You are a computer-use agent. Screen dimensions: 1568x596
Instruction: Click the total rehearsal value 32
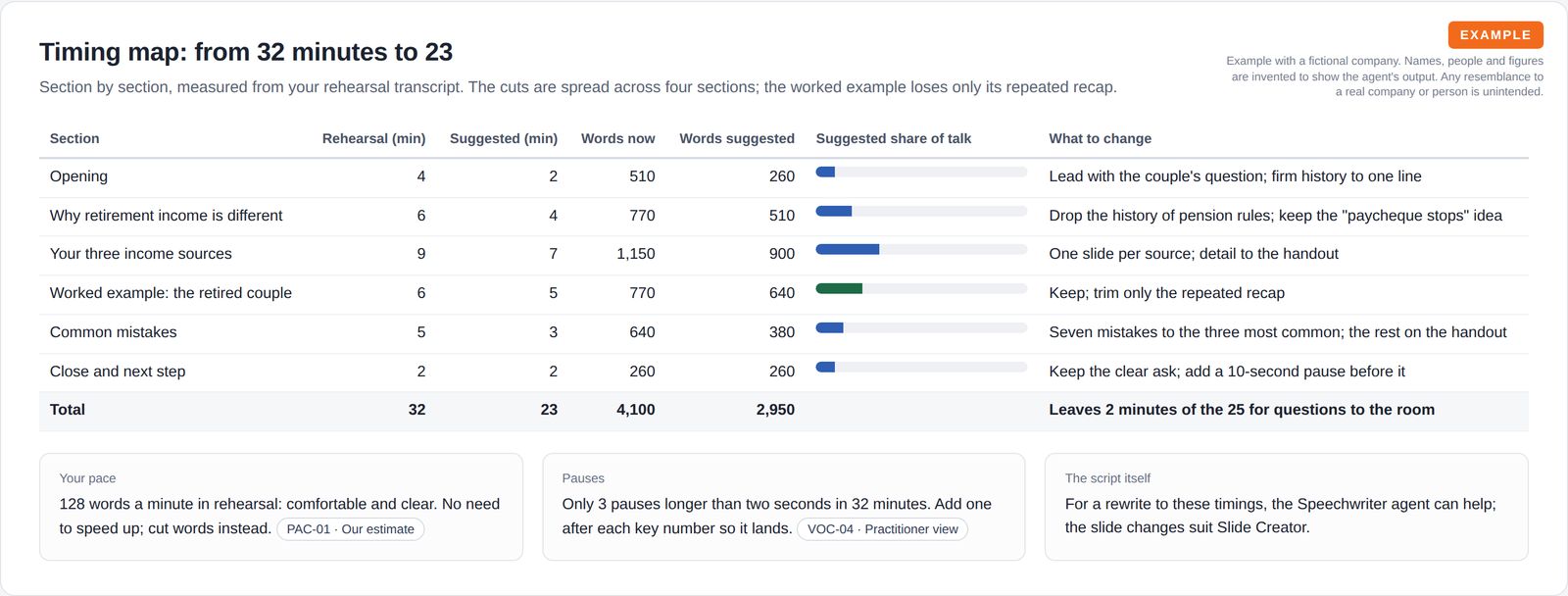pos(417,410)
